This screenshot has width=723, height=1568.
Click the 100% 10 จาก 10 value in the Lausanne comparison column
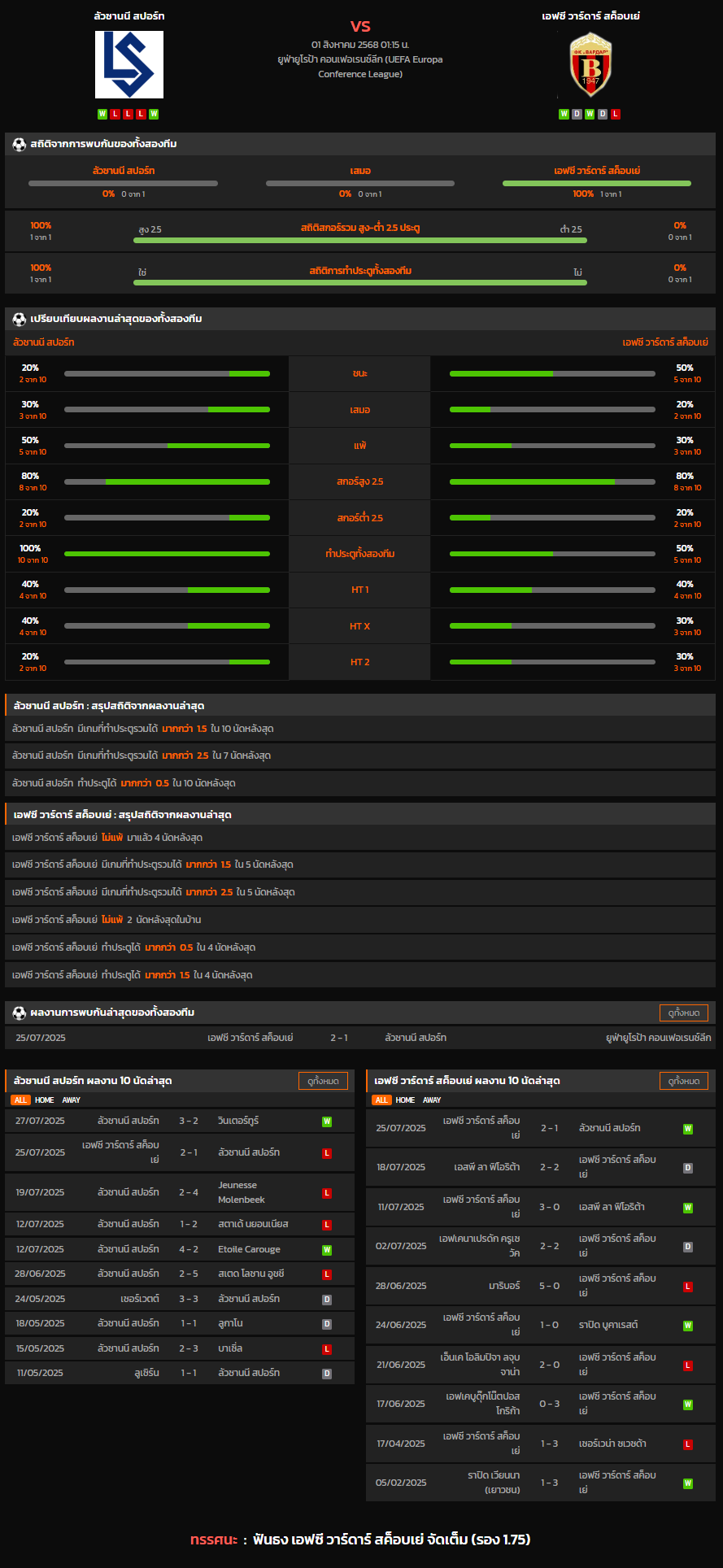tap(33, 554)
